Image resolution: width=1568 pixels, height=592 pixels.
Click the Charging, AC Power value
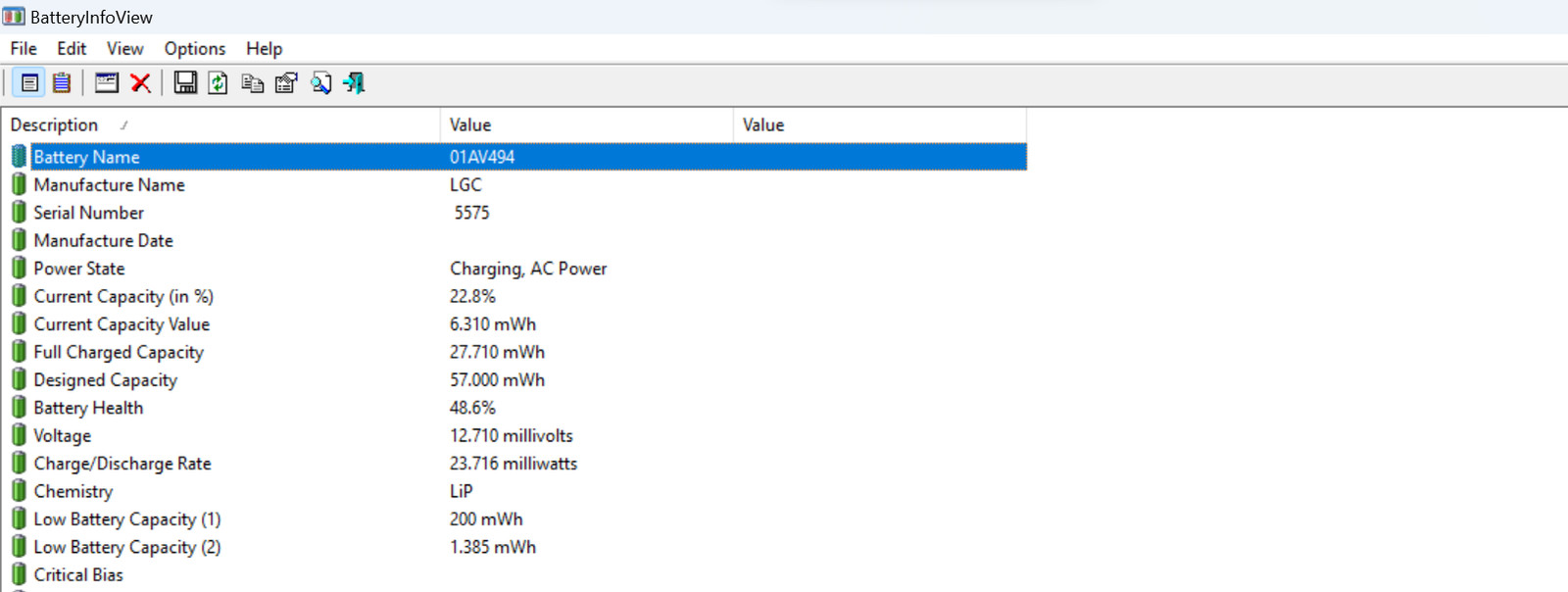(528, 269)
